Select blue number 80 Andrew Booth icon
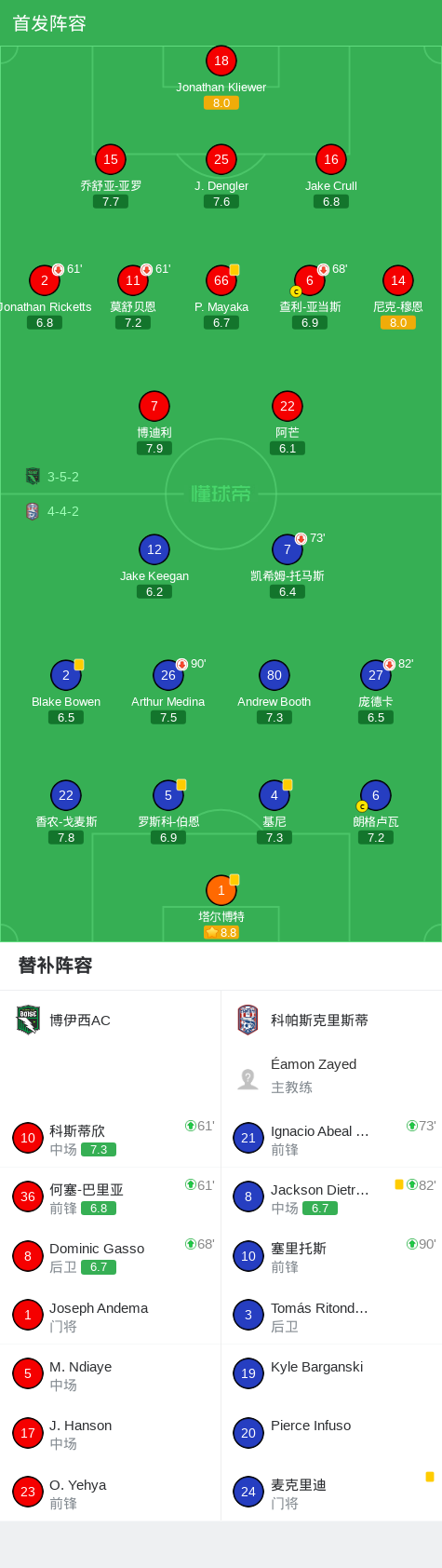Screen dimensions: 442x1568 coord(275,675)
